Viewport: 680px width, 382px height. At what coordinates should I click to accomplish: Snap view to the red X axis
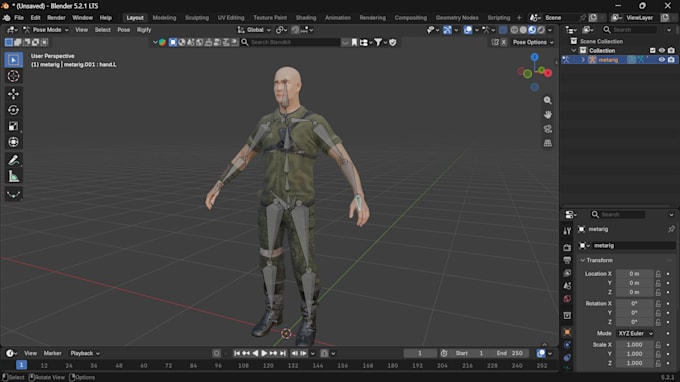click(548, 73)
